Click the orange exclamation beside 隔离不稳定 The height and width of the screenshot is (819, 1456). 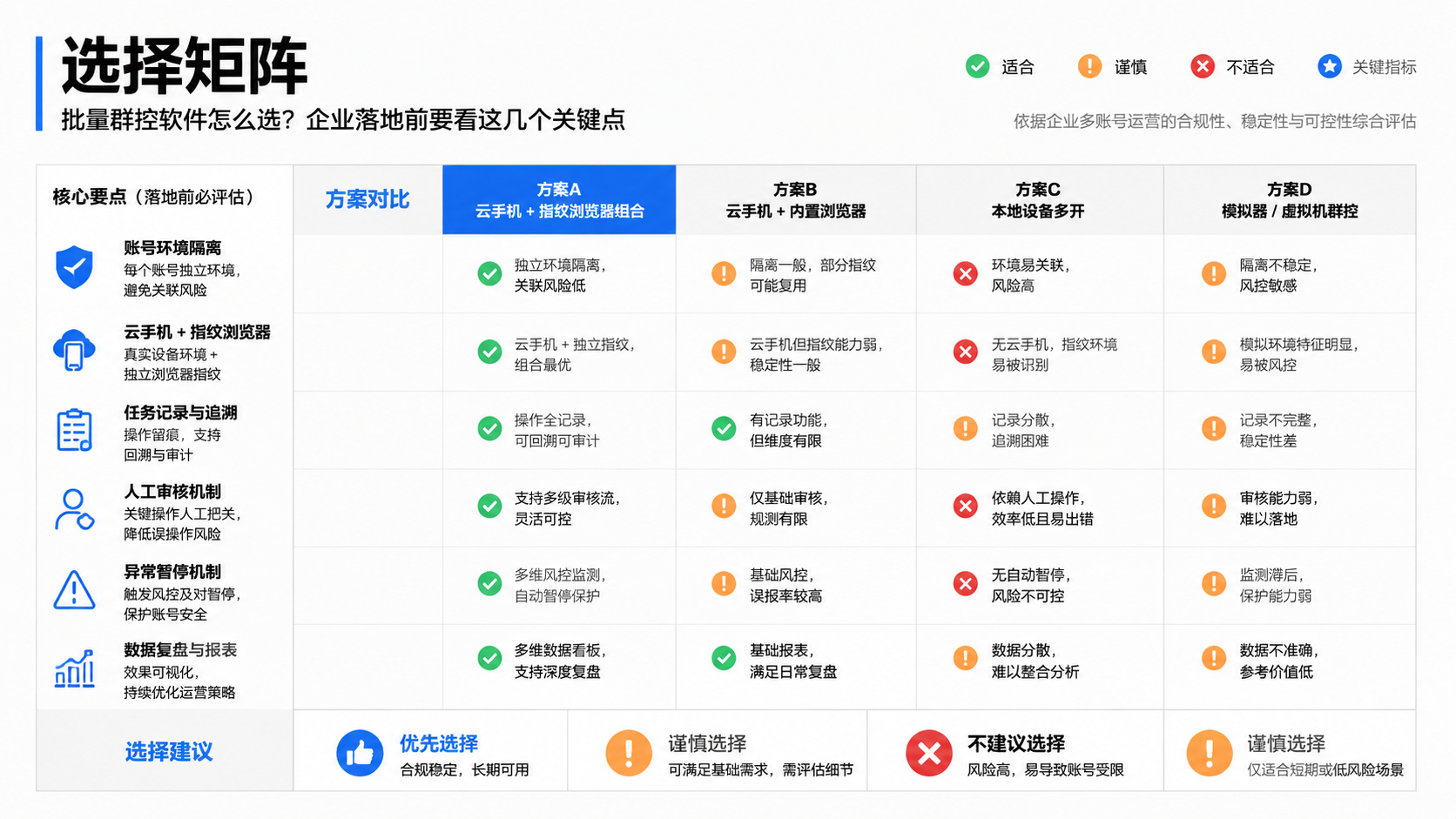(x=1214, y=274)
